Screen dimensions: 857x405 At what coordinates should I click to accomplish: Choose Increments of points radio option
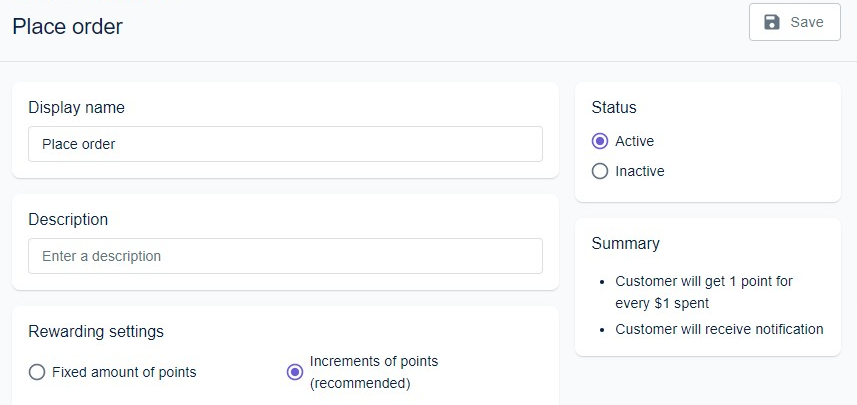tap(295, 372)
